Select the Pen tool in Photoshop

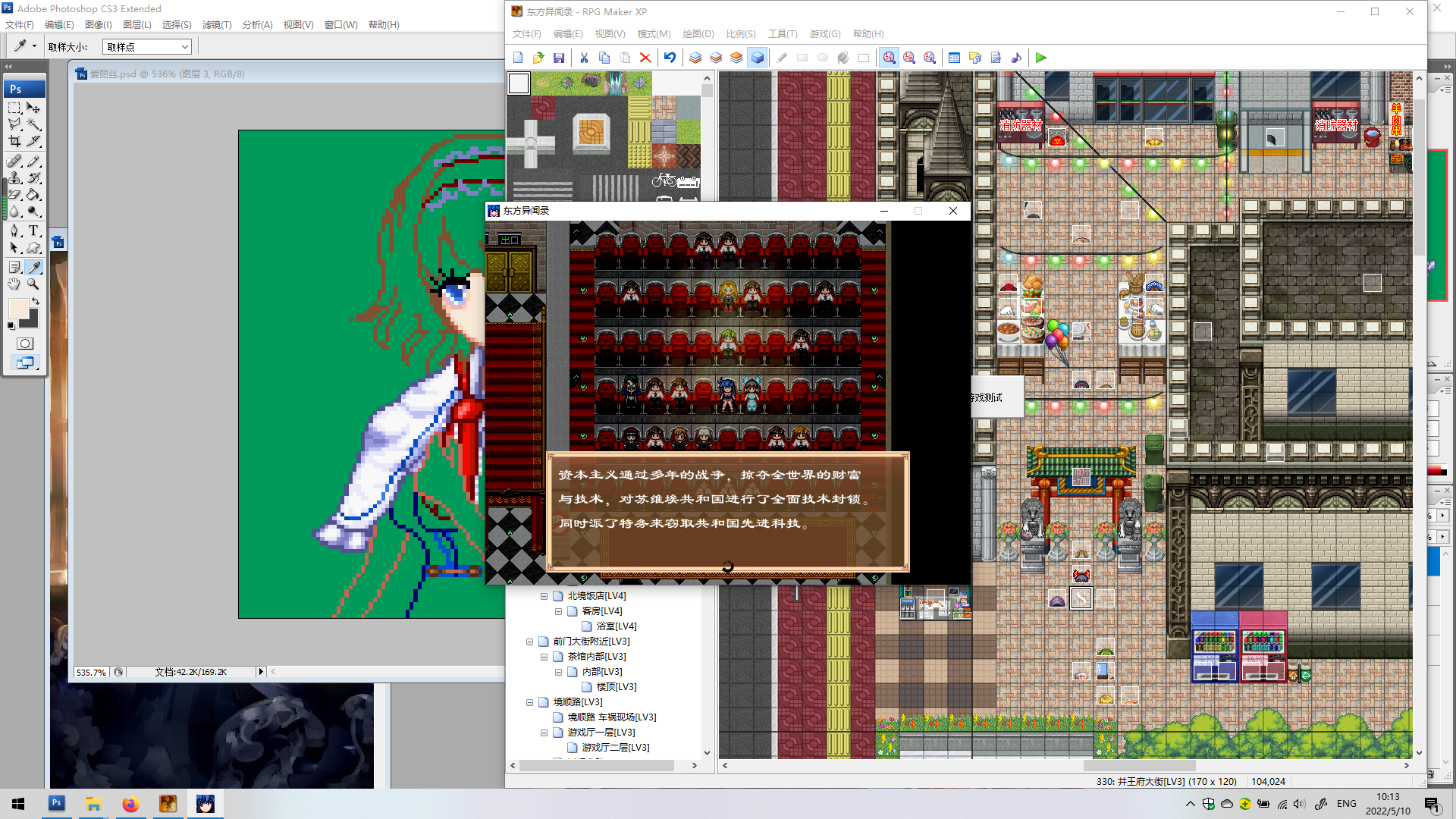coord(15,231)
